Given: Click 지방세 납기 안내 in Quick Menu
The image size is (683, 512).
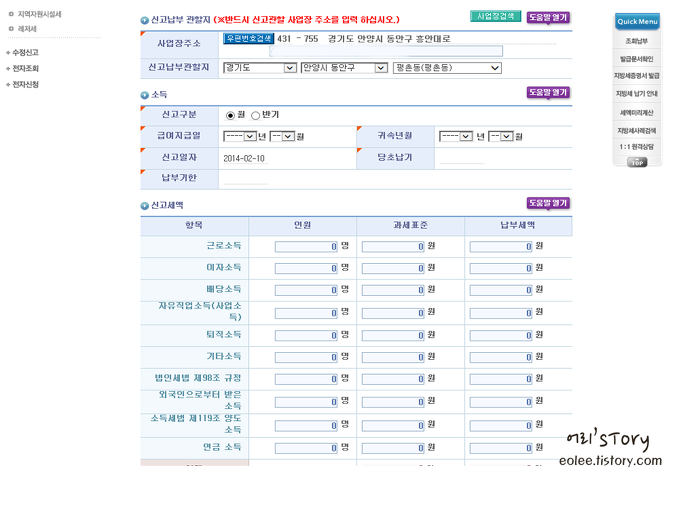Looking at the screenshot, I should tap(637, 94).
